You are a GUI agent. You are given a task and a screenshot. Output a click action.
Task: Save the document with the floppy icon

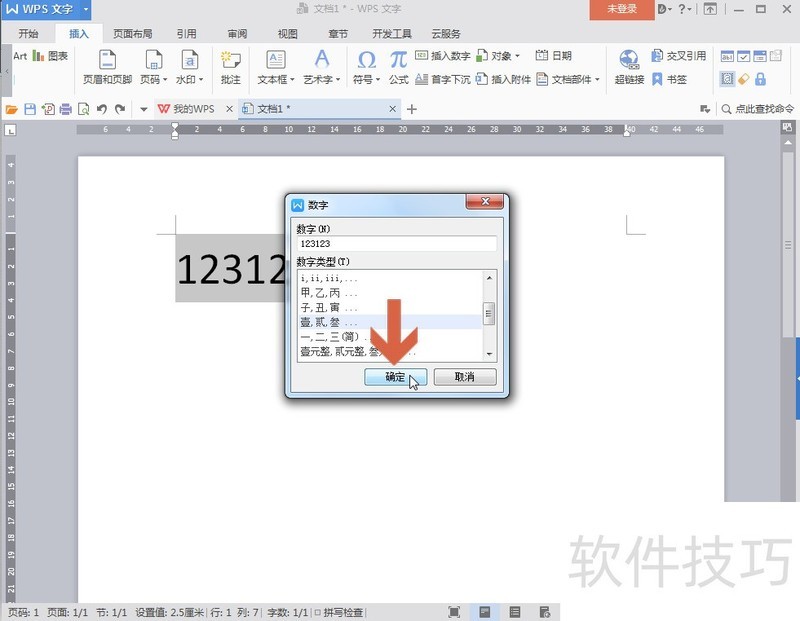30,109
